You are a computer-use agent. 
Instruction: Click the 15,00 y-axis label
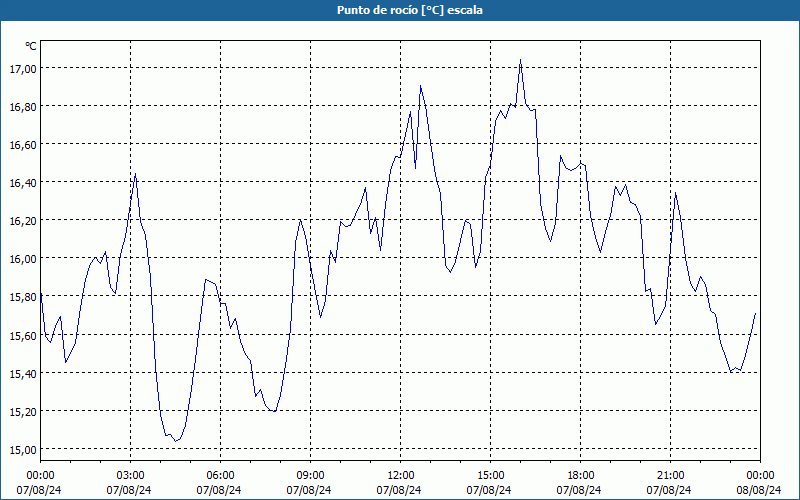[22, 449]
